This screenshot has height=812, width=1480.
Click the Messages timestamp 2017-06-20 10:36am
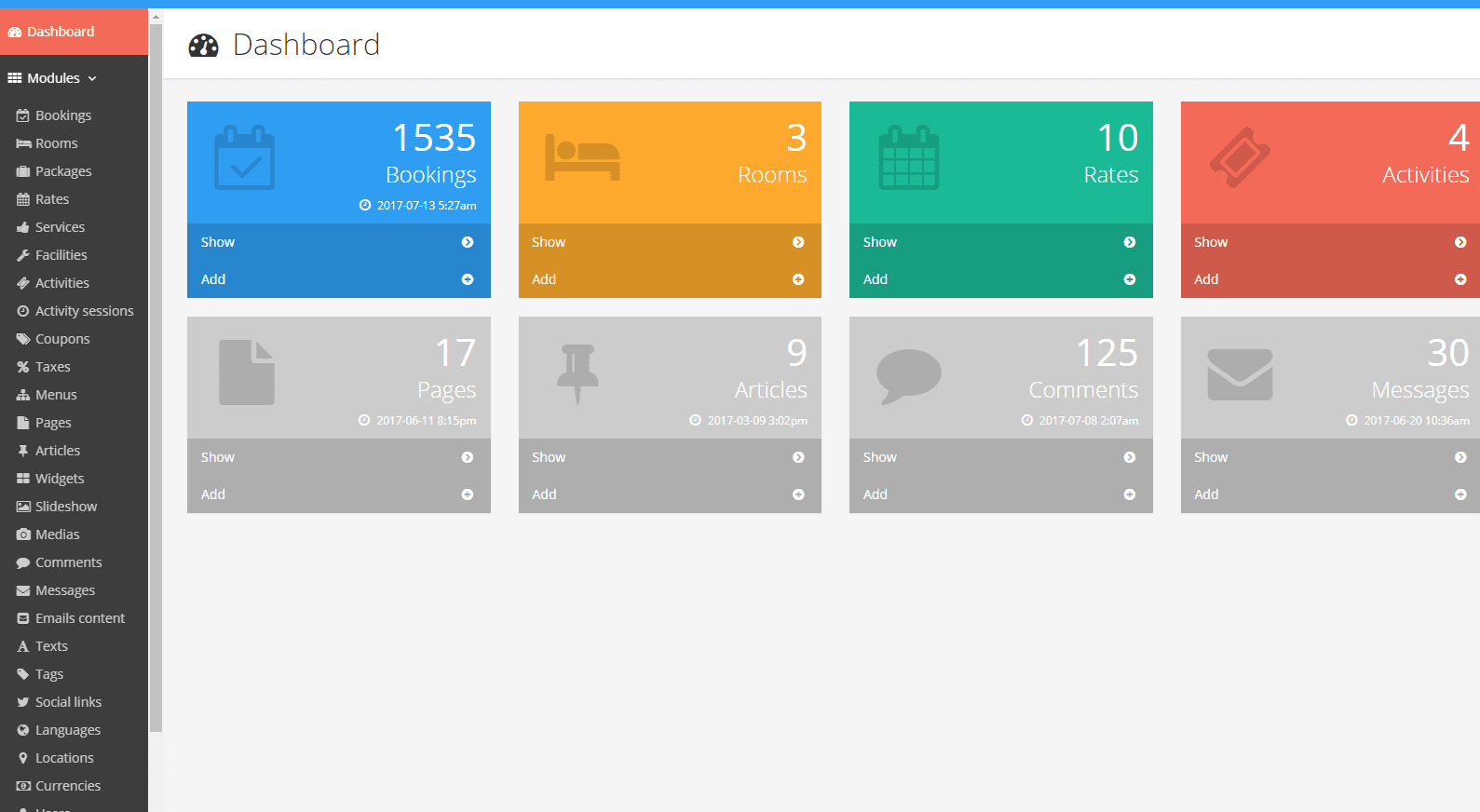point(1417,421)
